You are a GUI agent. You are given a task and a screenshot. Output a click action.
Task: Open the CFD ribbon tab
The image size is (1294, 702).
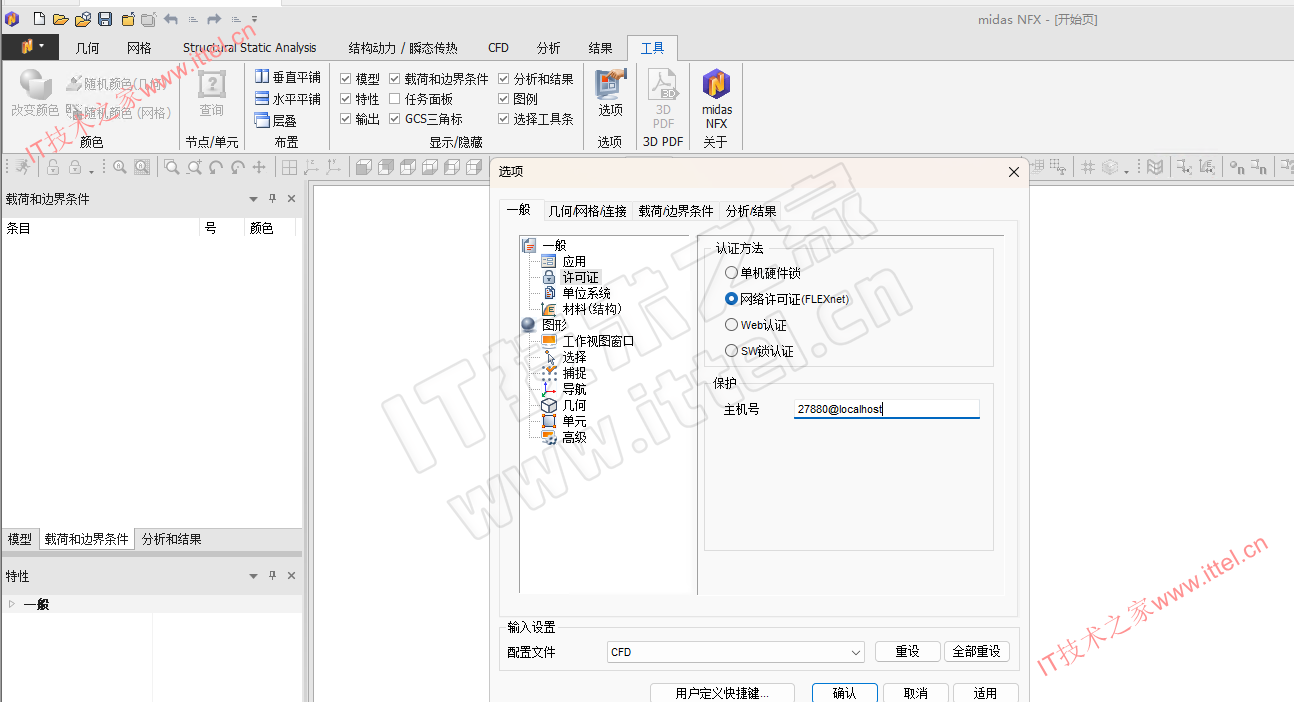tap(498, 48)
